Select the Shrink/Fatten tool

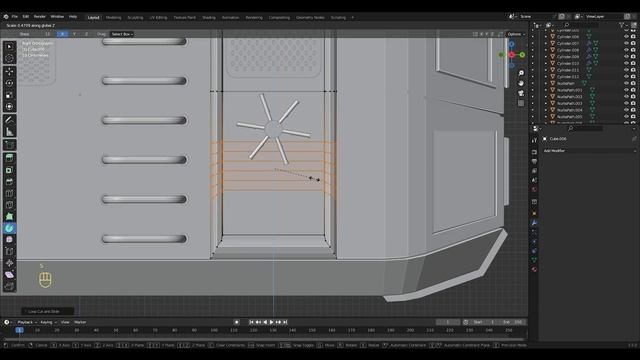pos(9,263)
